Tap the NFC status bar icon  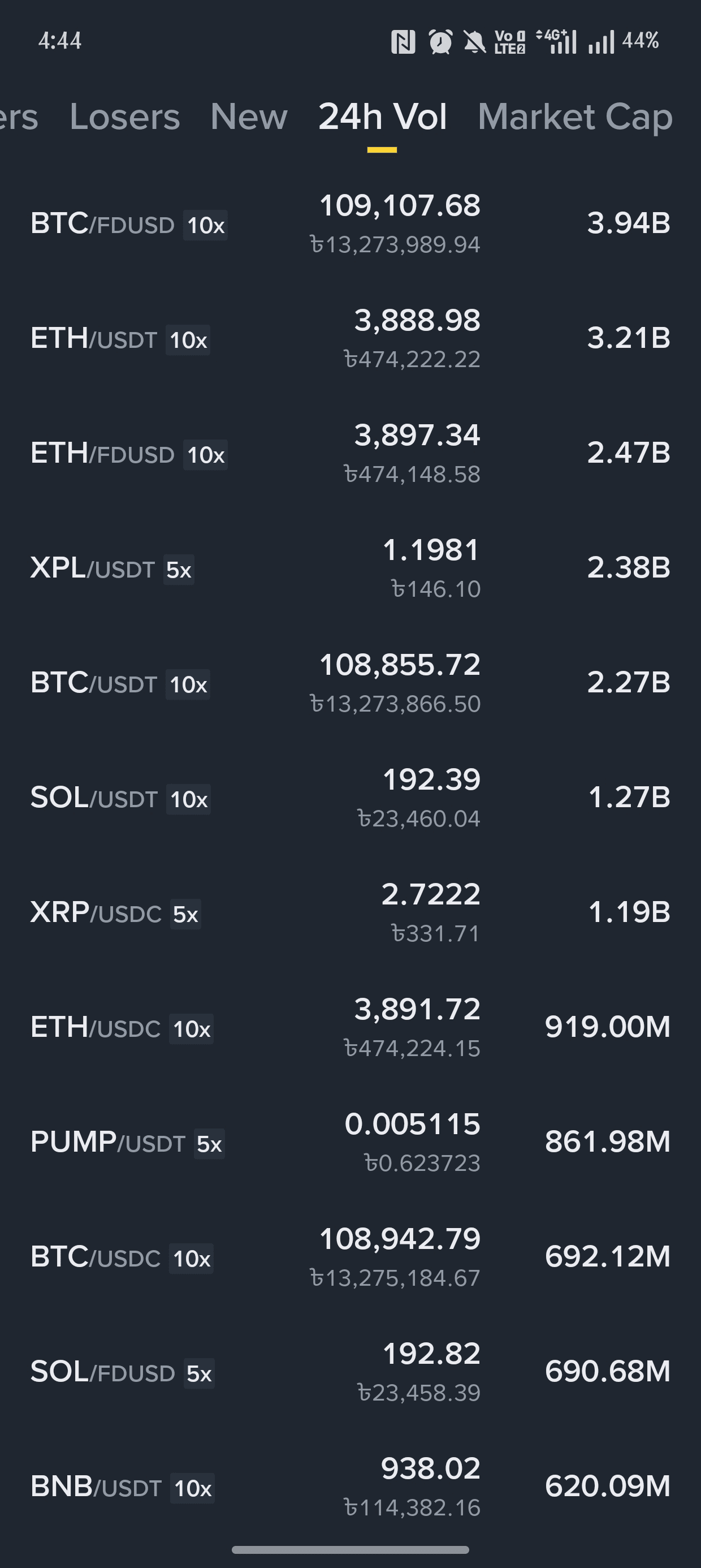tap(403, 42)
